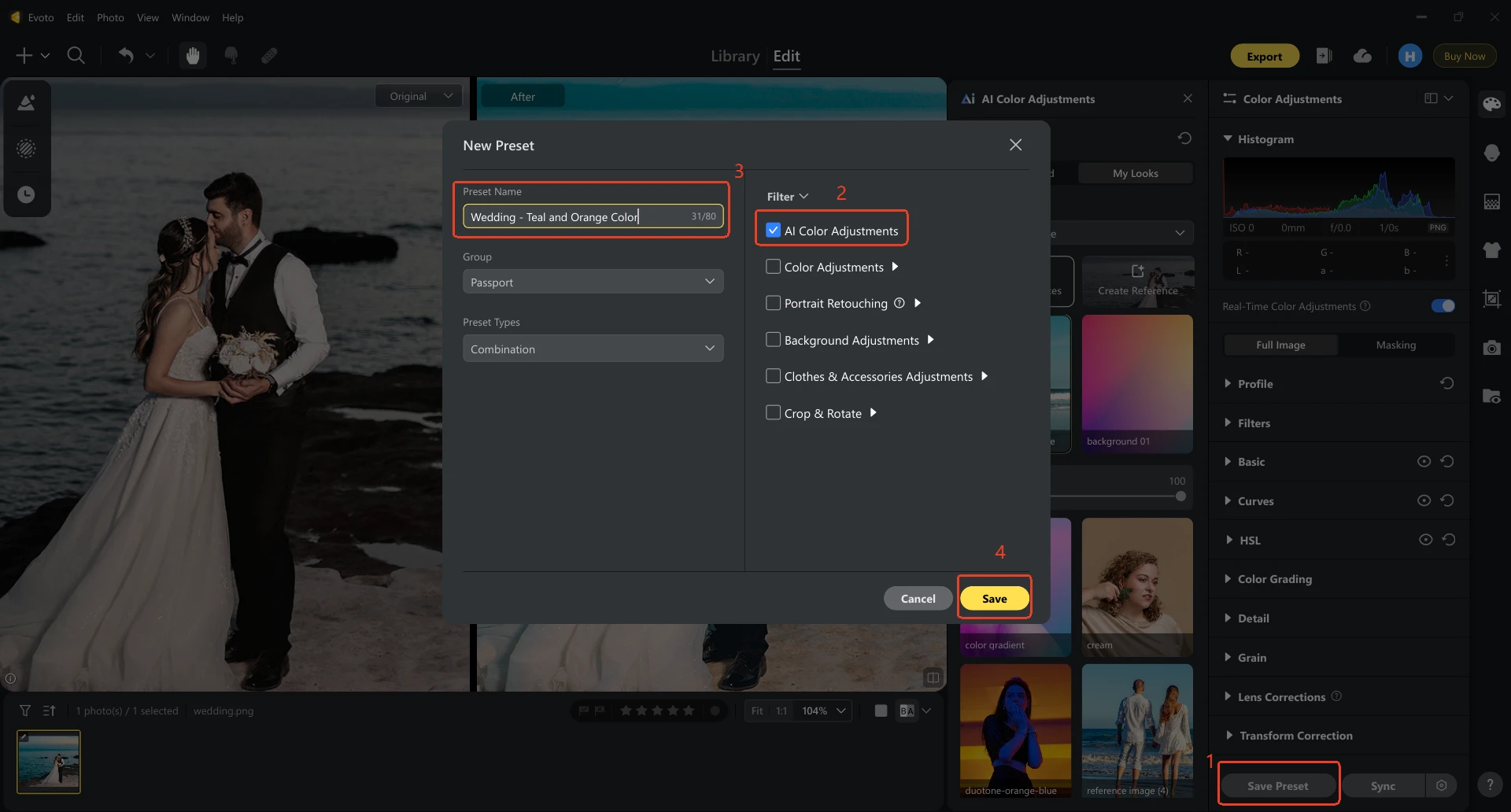Viewport: 1511px width, 812px height.
Task: Uncheck AI Color Adjustments checkbox
Action: coord(774,231)
